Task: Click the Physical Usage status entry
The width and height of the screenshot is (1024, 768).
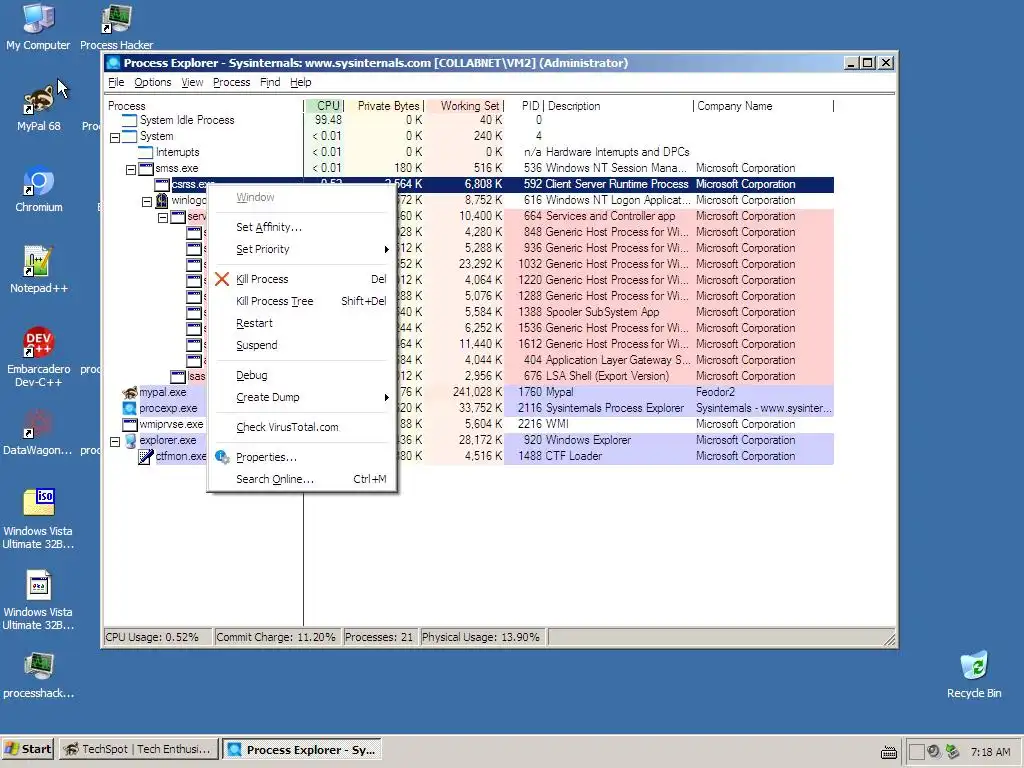Action: (483, 637)
